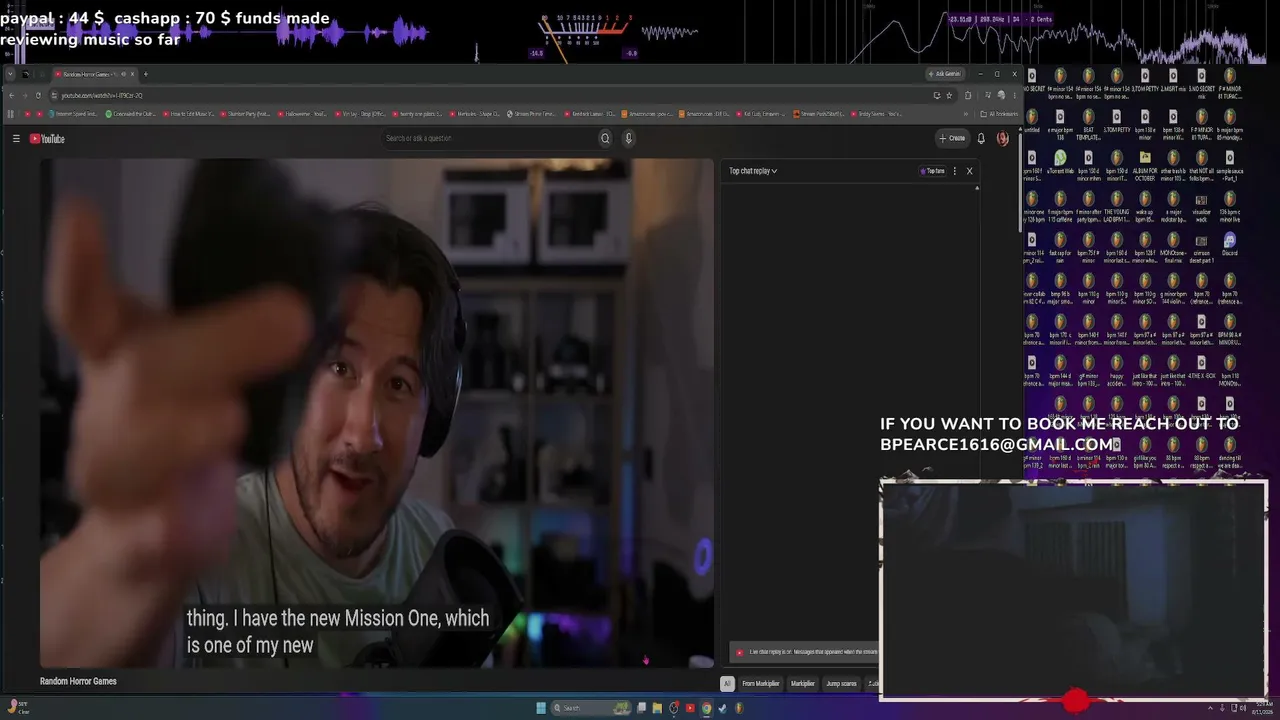Go to the YouTube home logo
Image resolution: width=1280 pixels, height=720 pixels.
coord(47,139)
